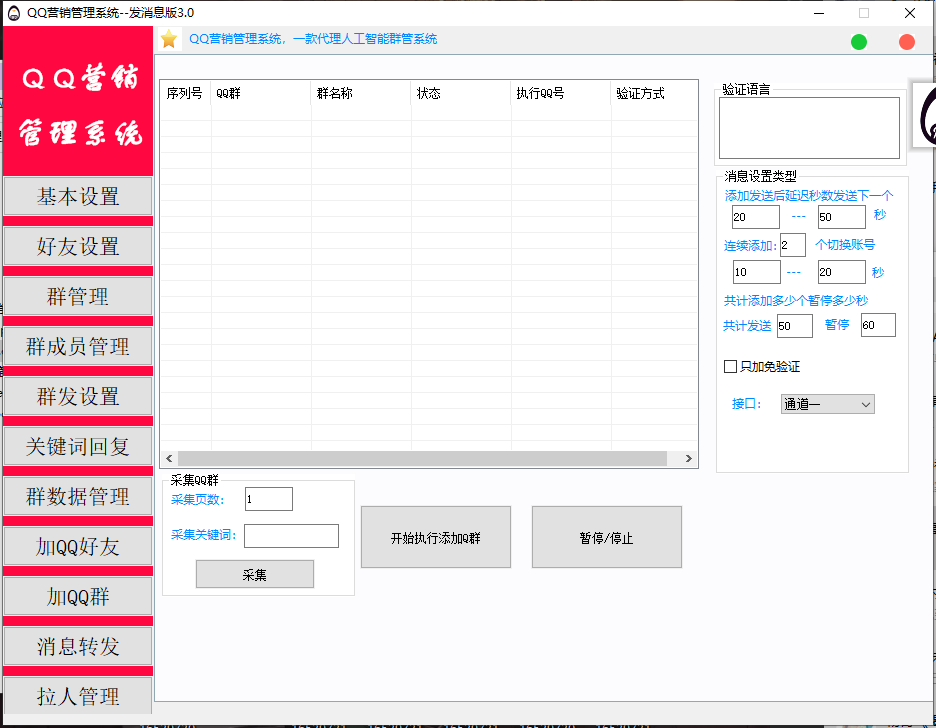Focus the 采集页数 input field
Viewport: 936px width, 728px height.
tap(269, 499)
